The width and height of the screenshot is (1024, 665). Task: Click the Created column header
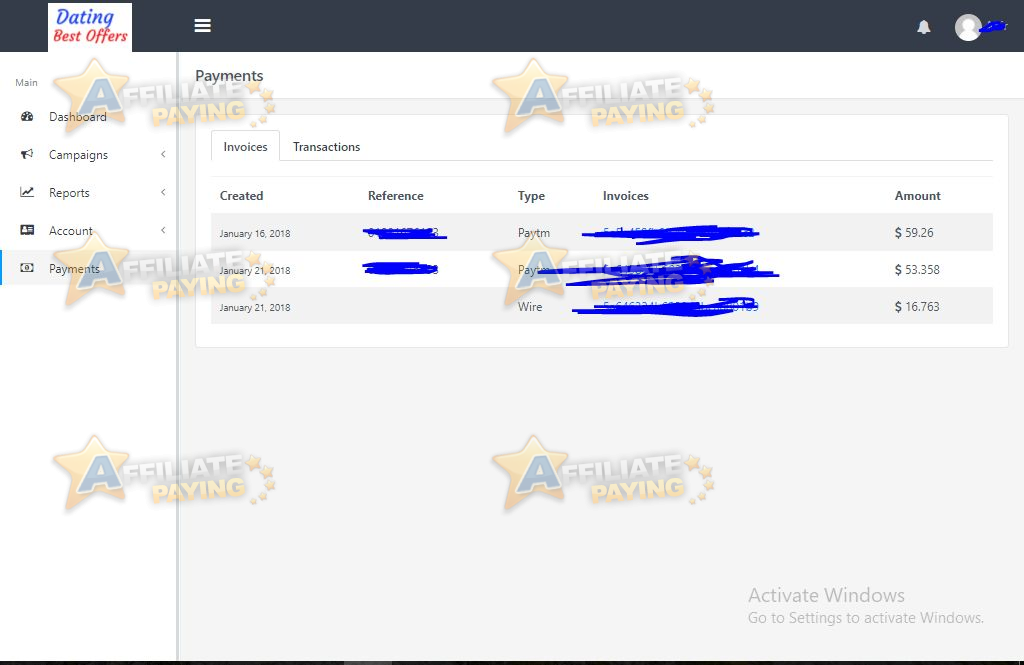coord(241,196)
